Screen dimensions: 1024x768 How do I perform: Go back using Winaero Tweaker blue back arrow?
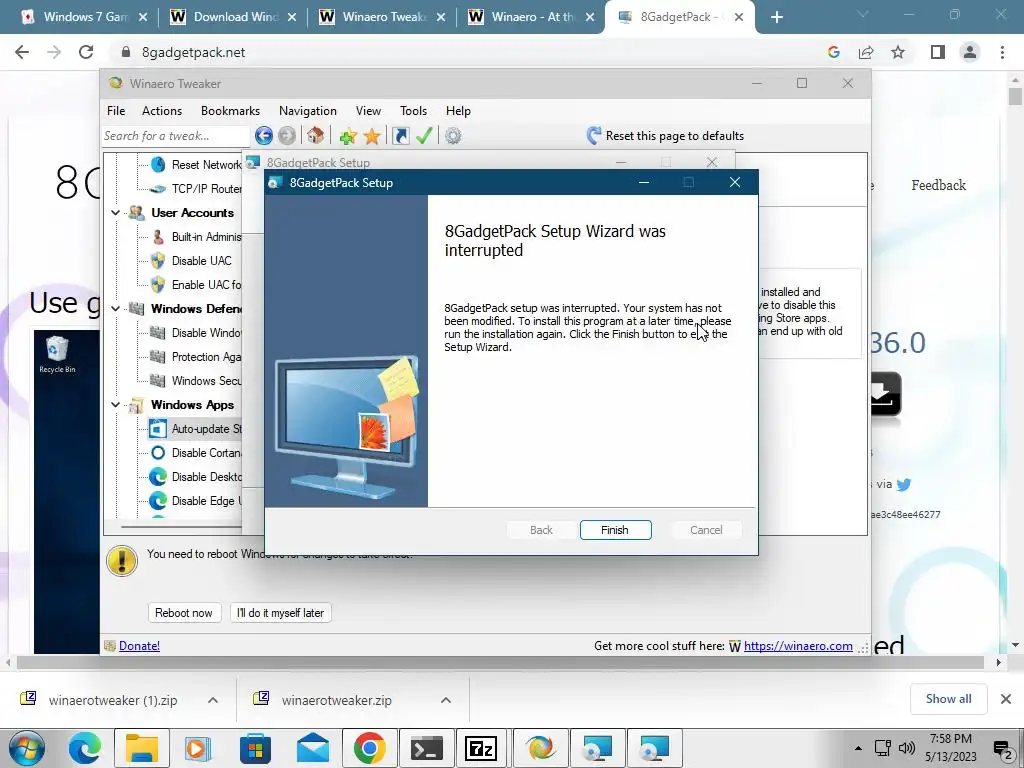264,136
